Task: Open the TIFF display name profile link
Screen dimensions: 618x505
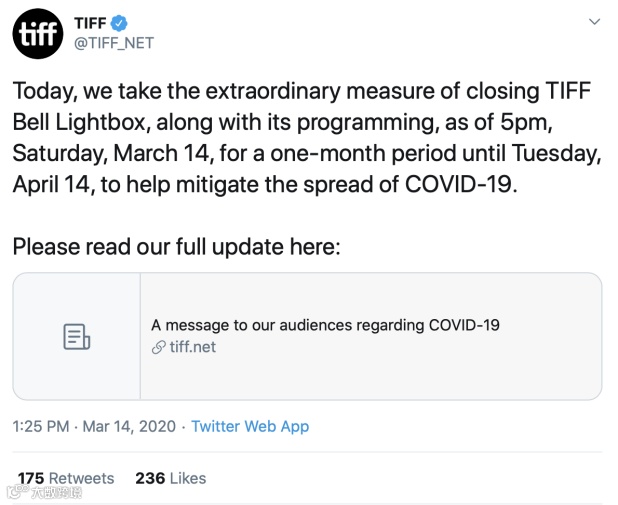Action: tap(91, 22)
